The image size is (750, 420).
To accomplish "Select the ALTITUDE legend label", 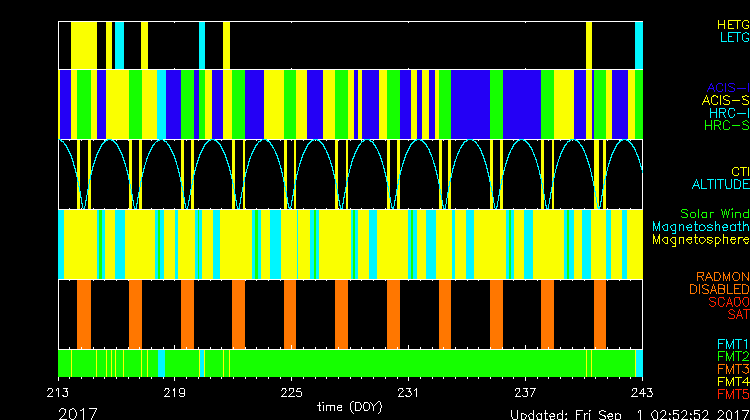I will click(720, 184).
